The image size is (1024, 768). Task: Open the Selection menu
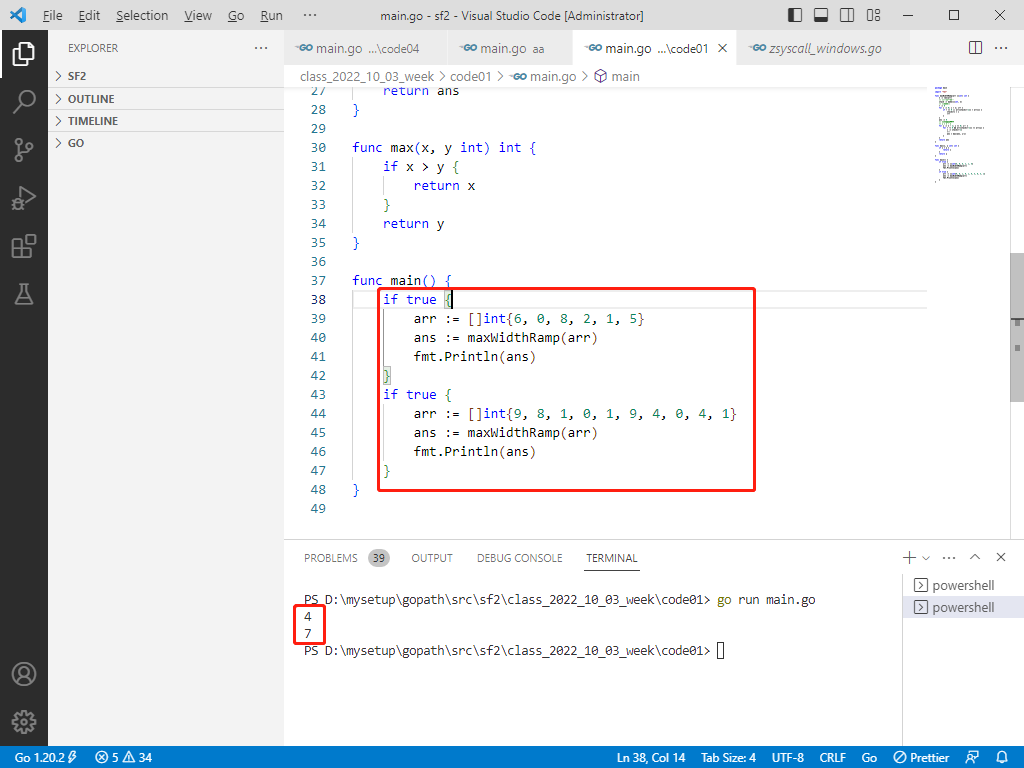142,15
